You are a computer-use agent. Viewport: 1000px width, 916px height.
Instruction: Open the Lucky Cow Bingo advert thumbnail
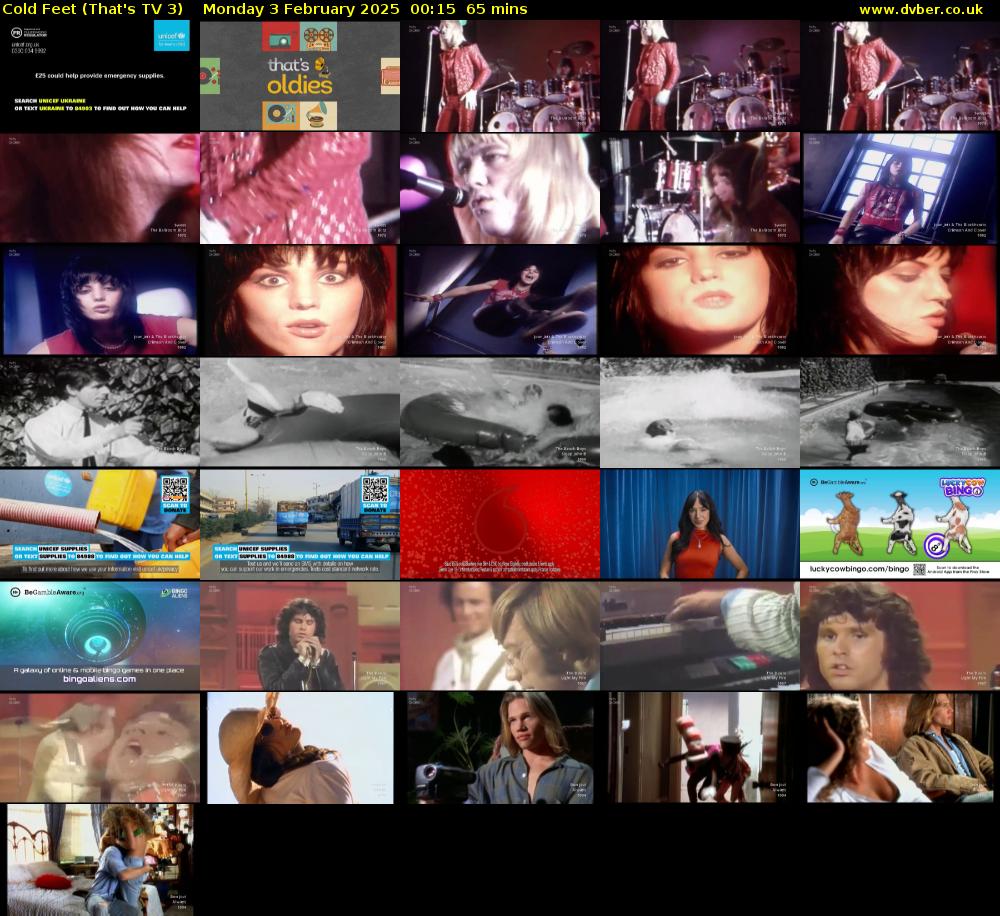pos(900,524)
